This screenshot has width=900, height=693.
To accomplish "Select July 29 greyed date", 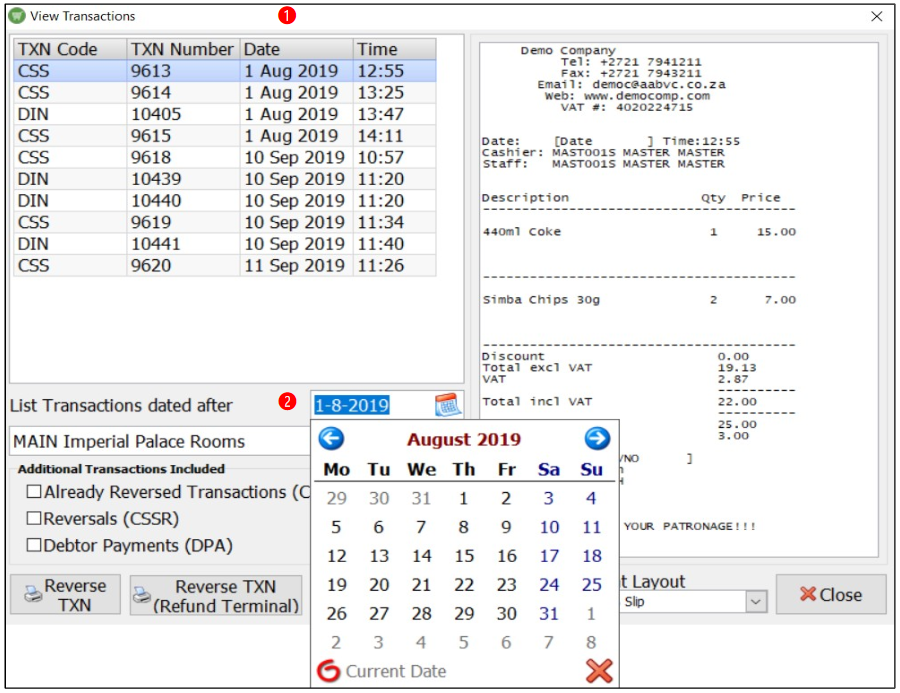I will 336,498.
